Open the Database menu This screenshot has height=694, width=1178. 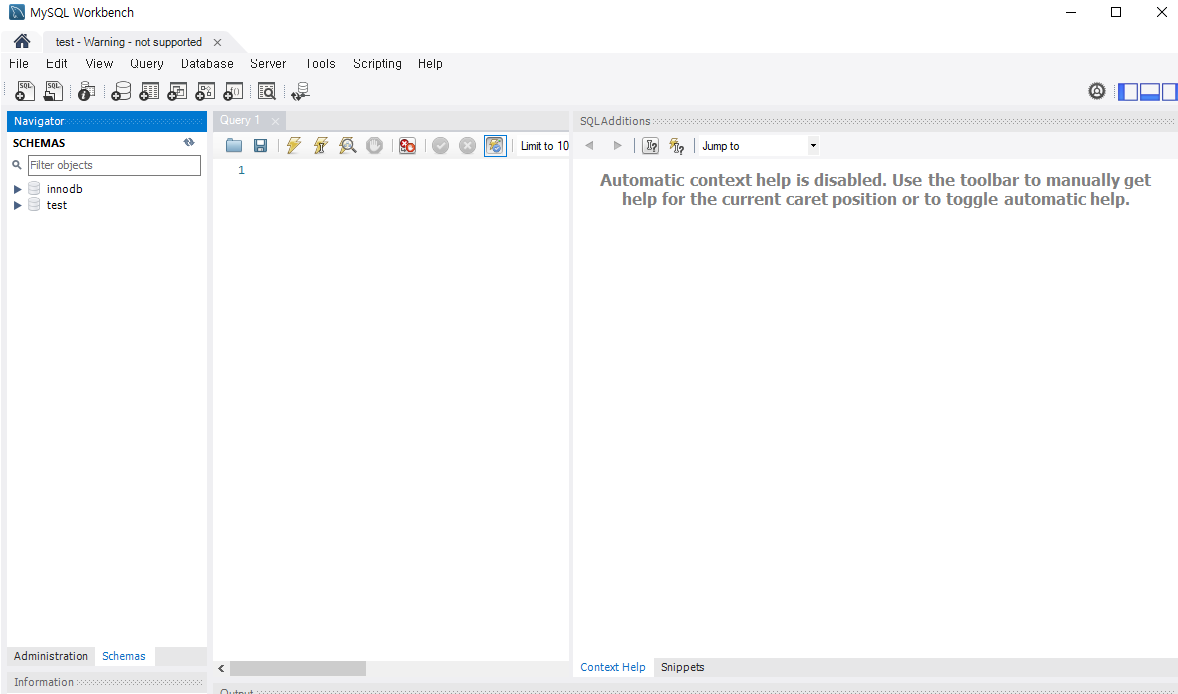(207, 64)
